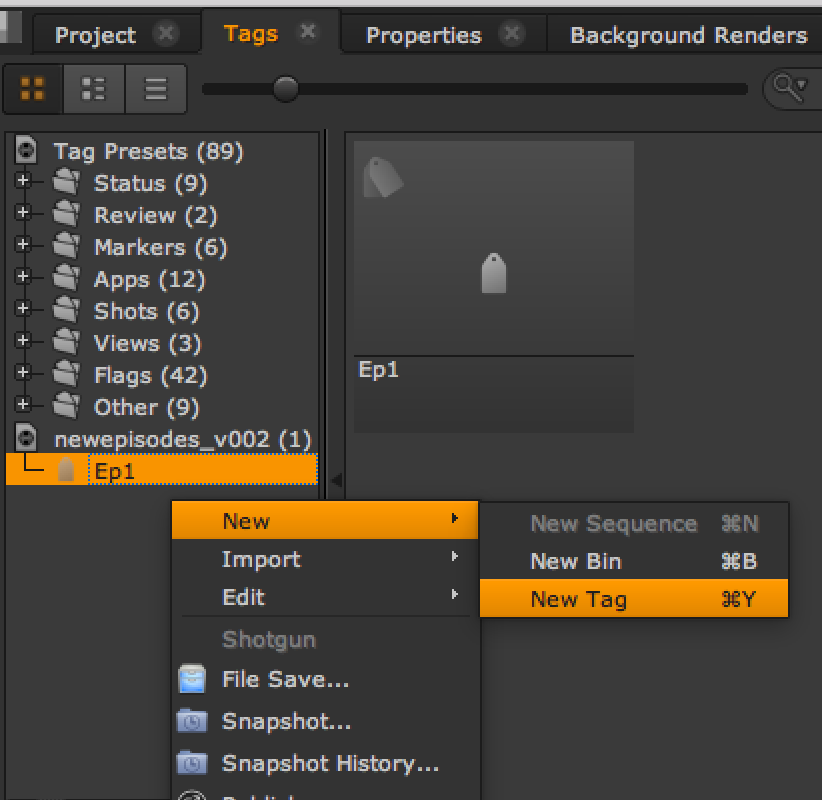This screenshot has height=800, width=822.
Task: Collapse the tree pane with splitter arrow
Action: click(337, 480)
